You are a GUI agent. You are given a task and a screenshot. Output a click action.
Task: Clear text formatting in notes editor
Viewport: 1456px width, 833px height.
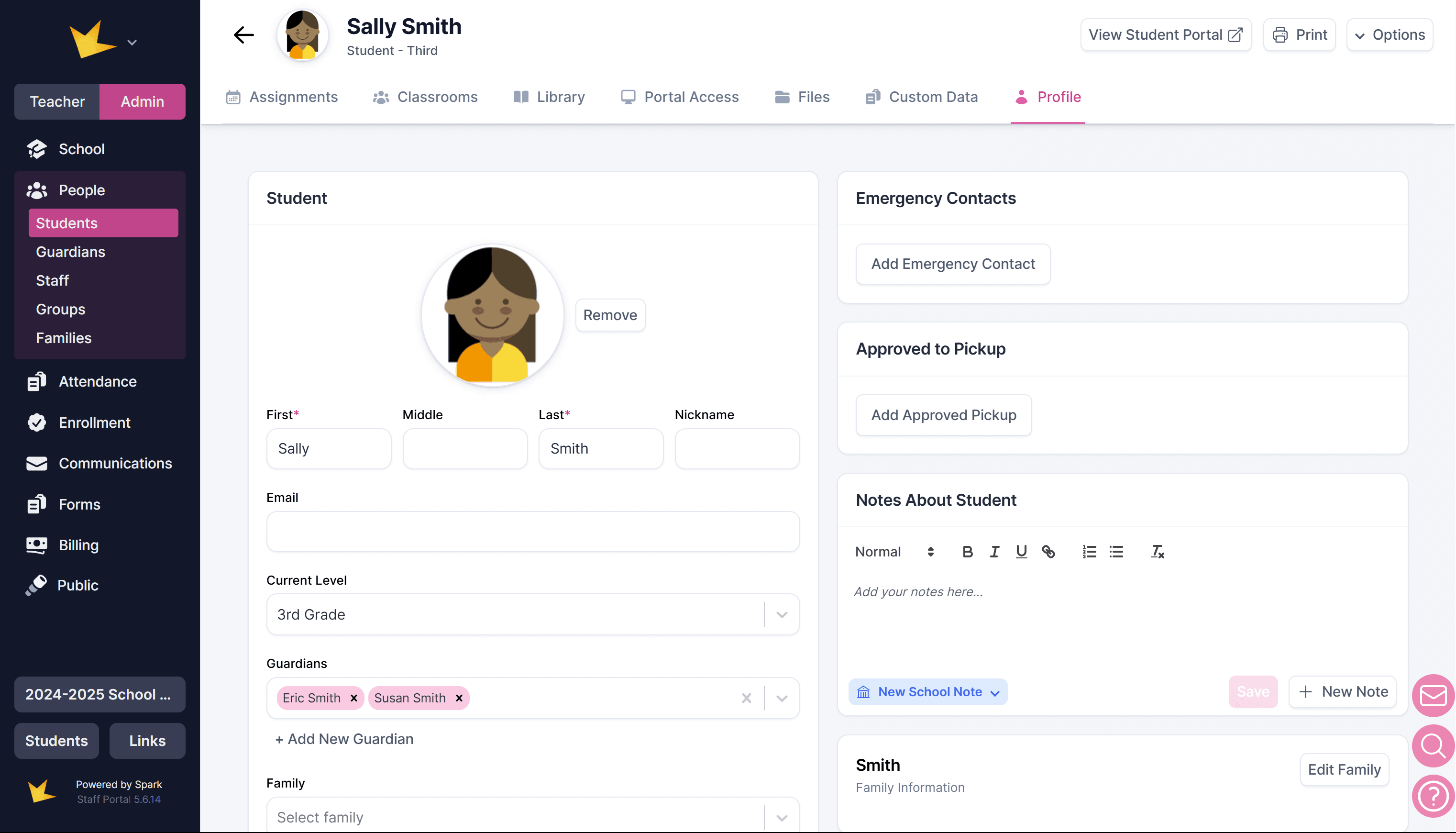(x=1157, y=552)
